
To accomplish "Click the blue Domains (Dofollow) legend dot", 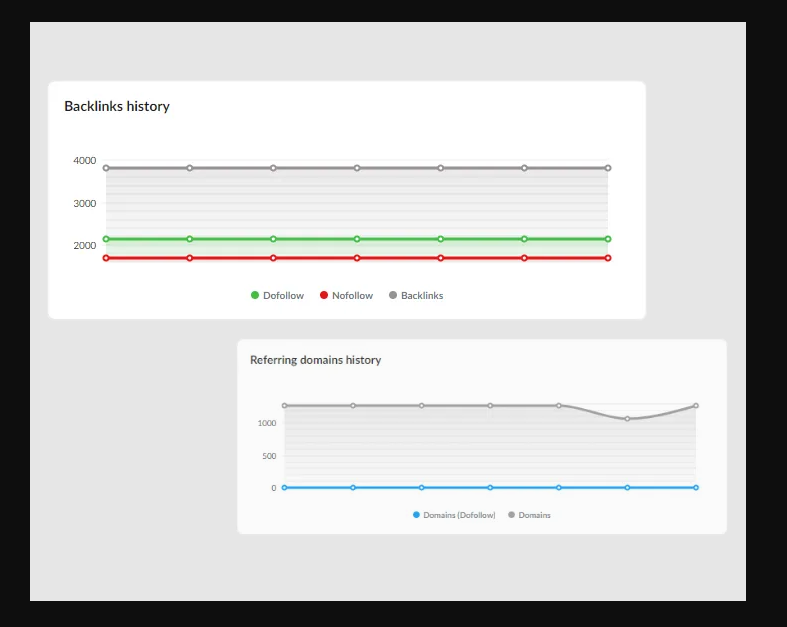I will pyautogui.click(x=416, y=515).
